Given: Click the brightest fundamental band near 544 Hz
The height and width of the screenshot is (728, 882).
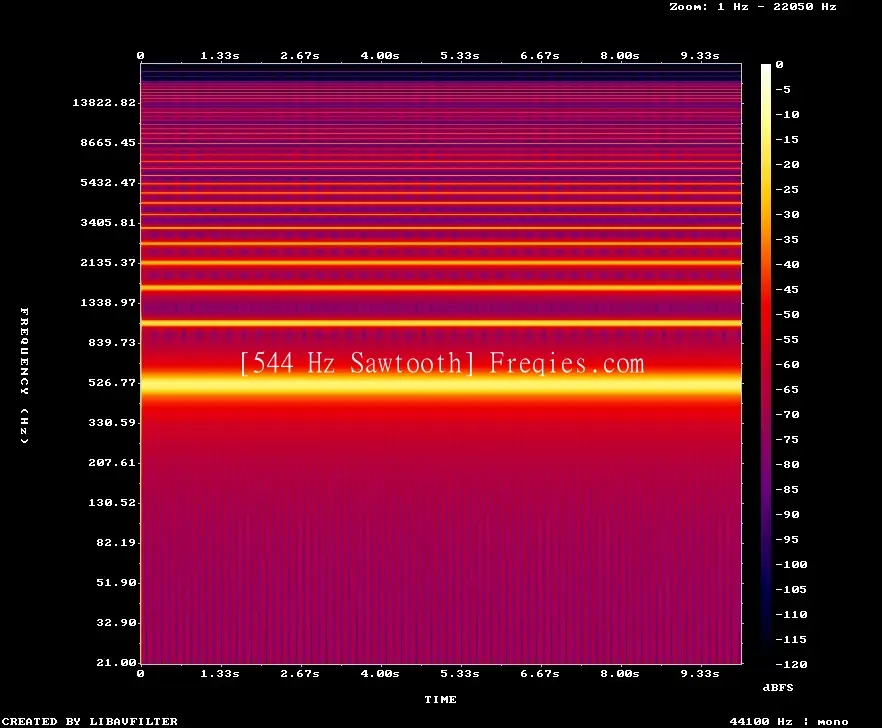Looking at the screenshot, I should pos(441,386).
